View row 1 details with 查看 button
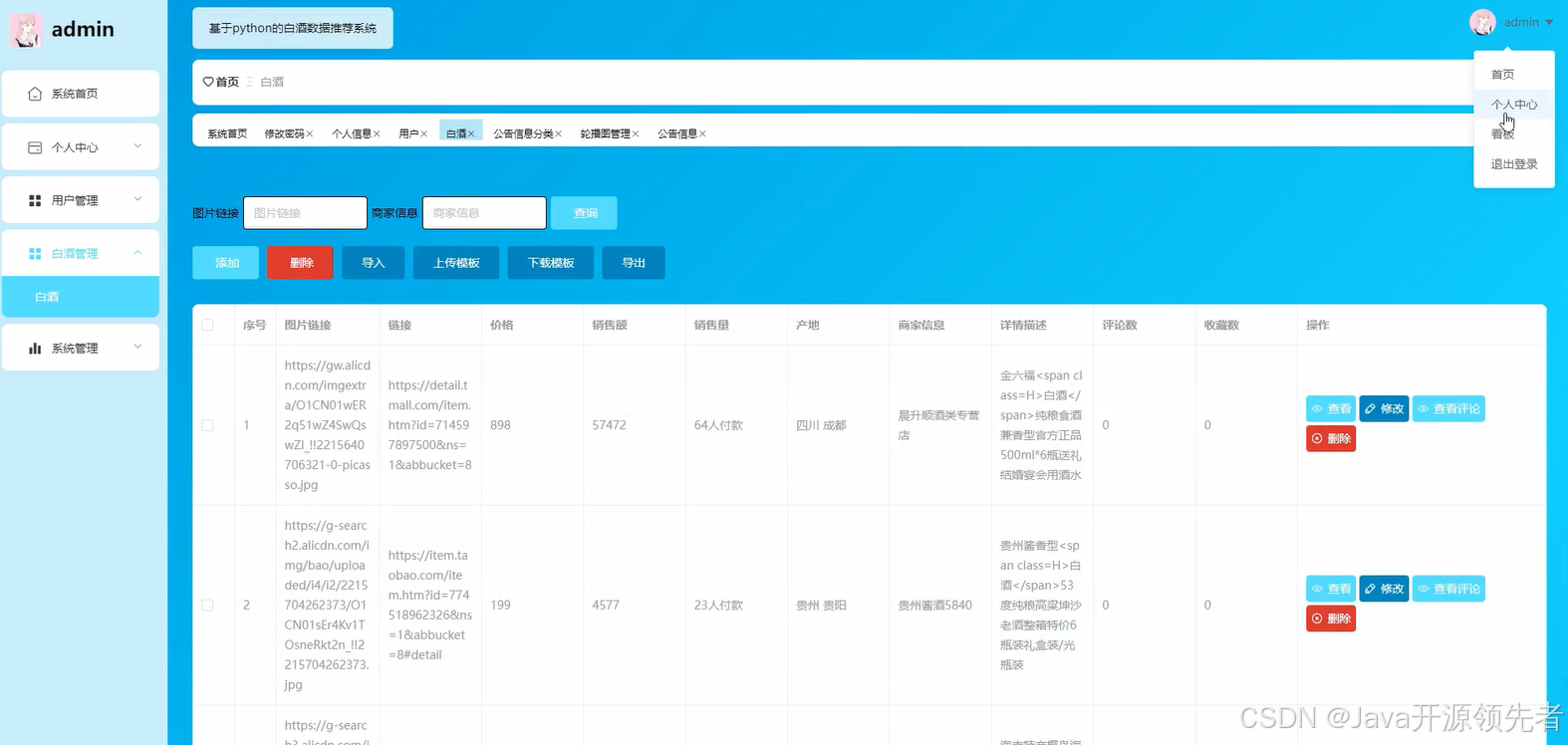The height and width of the screenshot is (745, 1568). point(1331,408)
